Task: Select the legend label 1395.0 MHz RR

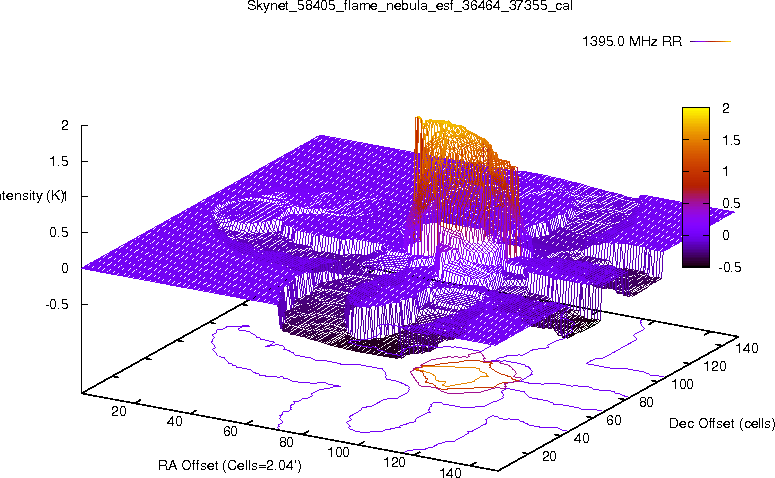Action: coord(632,42)
